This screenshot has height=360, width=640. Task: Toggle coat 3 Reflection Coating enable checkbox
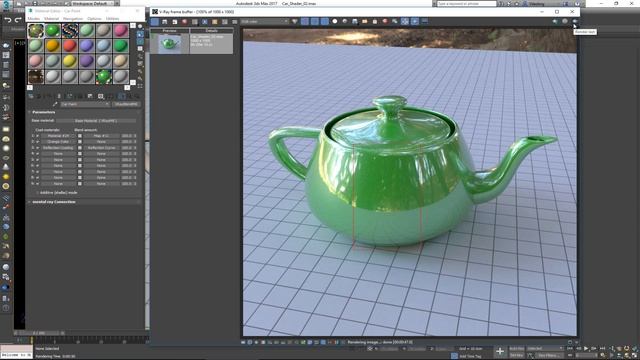coord(38,148)
